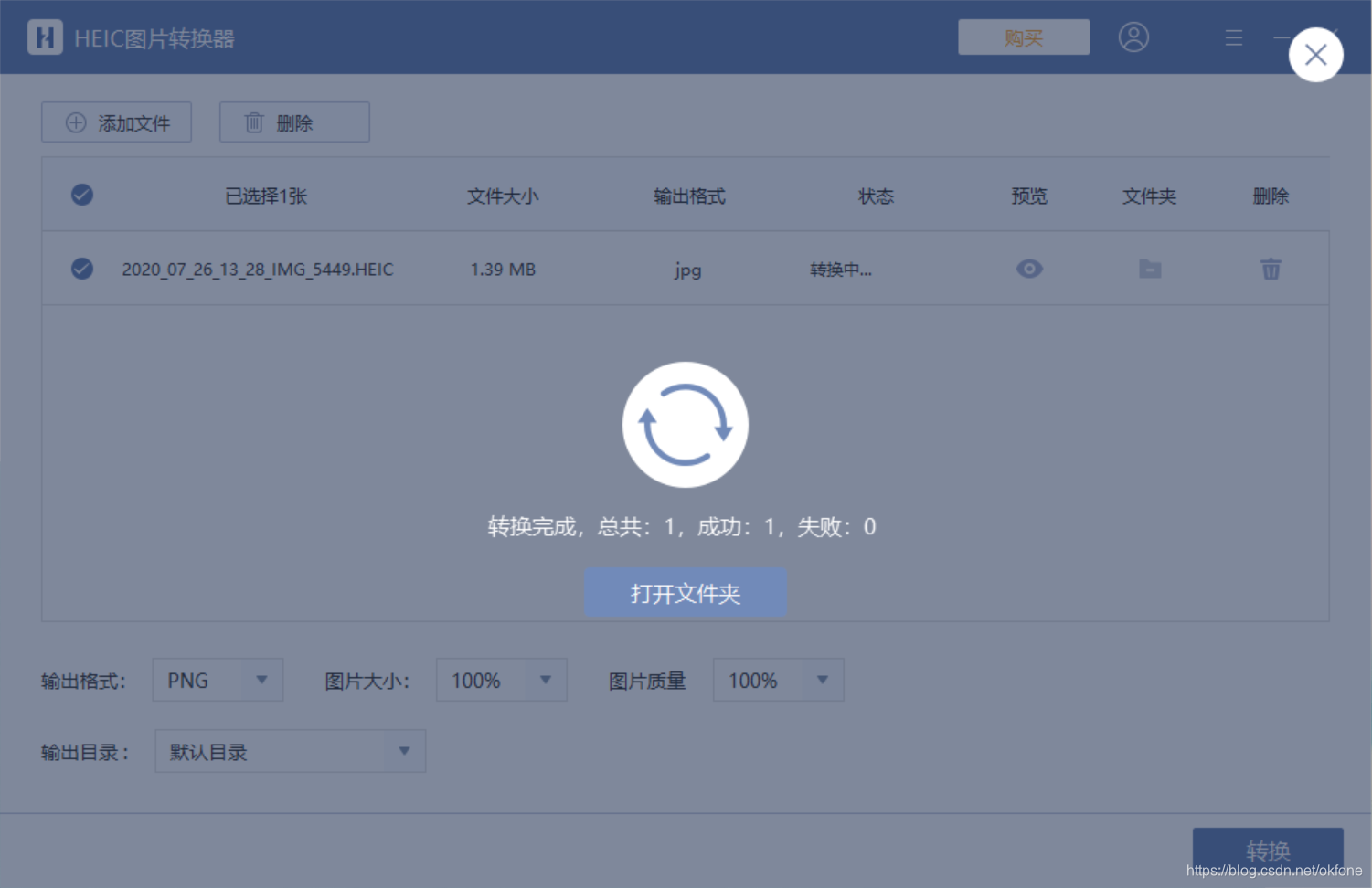Image resolution: width=1372 pixels, height=888 pixels.
Task: Close the overlay with the round X button
Action: 1315,55
